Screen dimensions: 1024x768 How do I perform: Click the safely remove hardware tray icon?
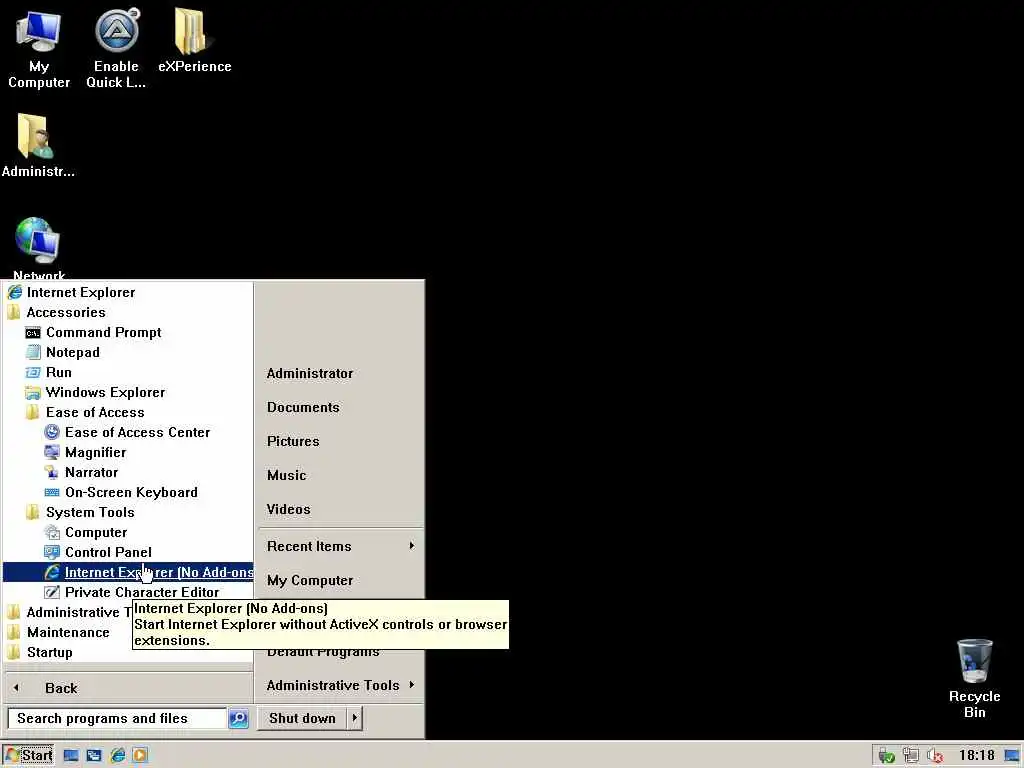(886, 756)
